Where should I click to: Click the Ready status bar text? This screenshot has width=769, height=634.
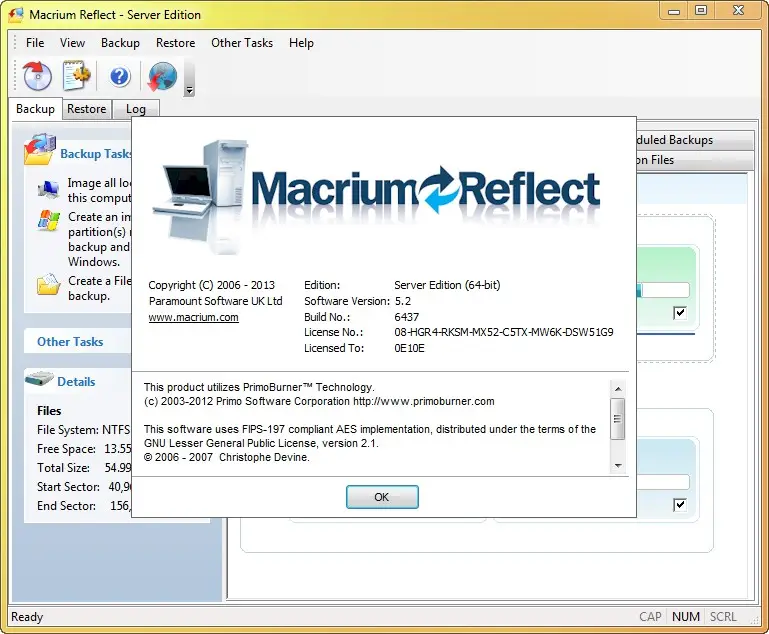(x=27, y=617)
